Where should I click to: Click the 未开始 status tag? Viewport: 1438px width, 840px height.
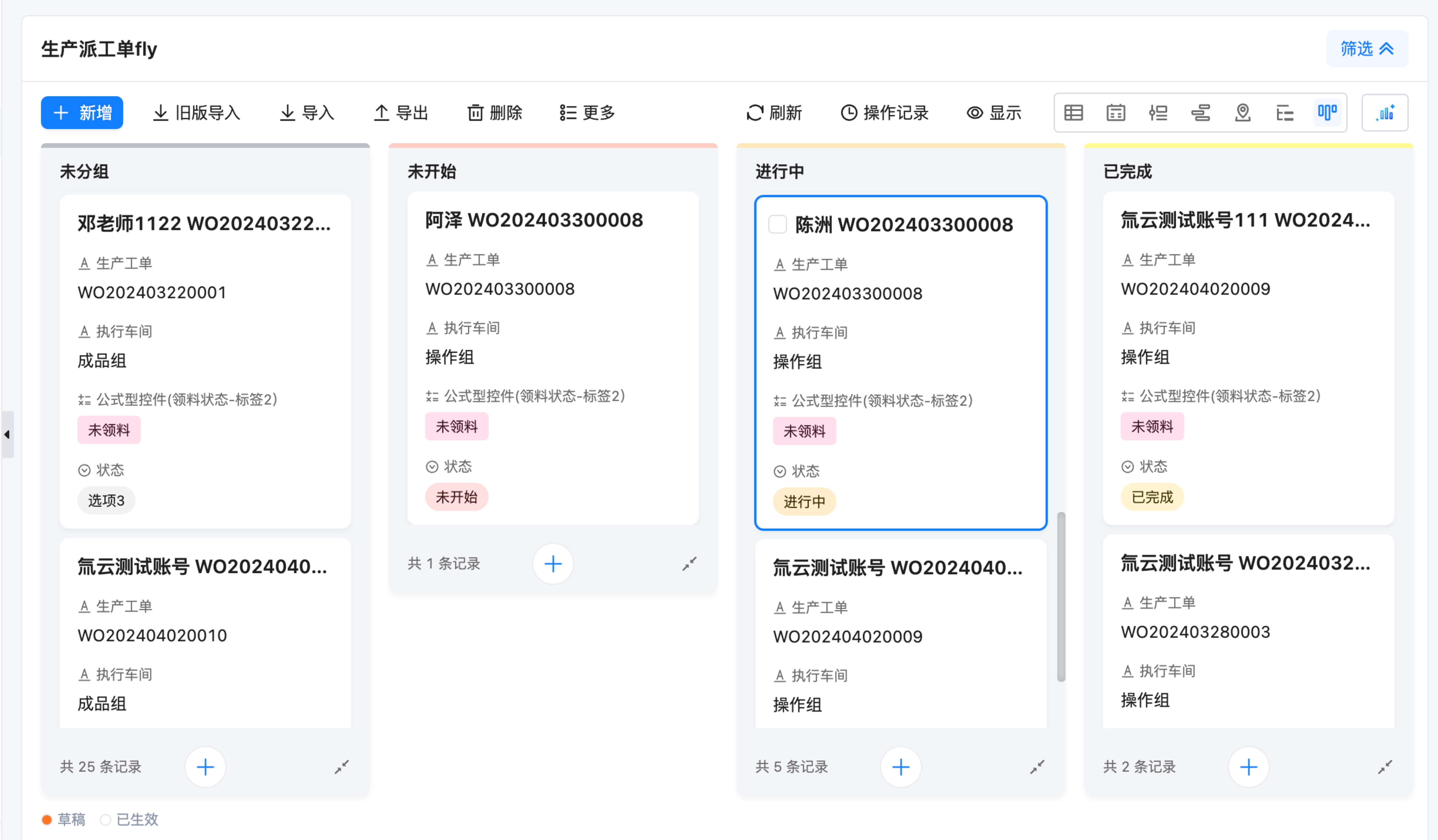tap(456, 497)
